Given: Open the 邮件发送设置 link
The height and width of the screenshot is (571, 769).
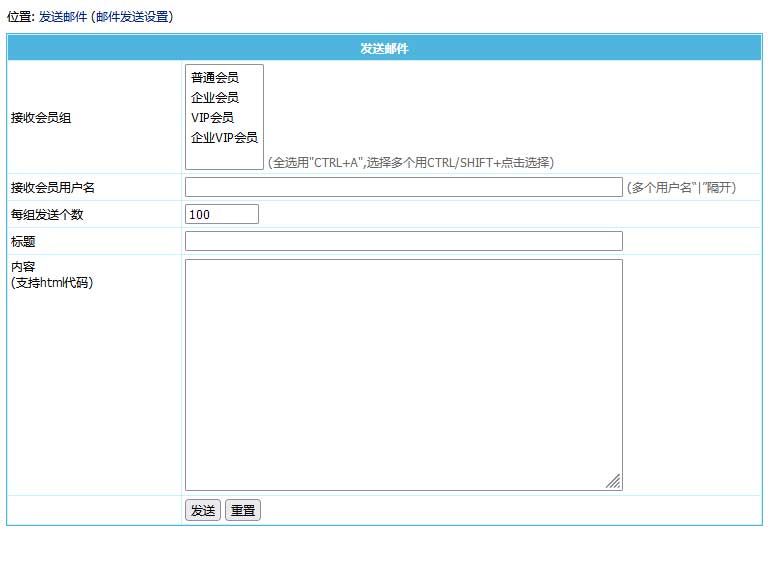Looking at the screenshot, I should pyautogui.click(x=132, y=17).
